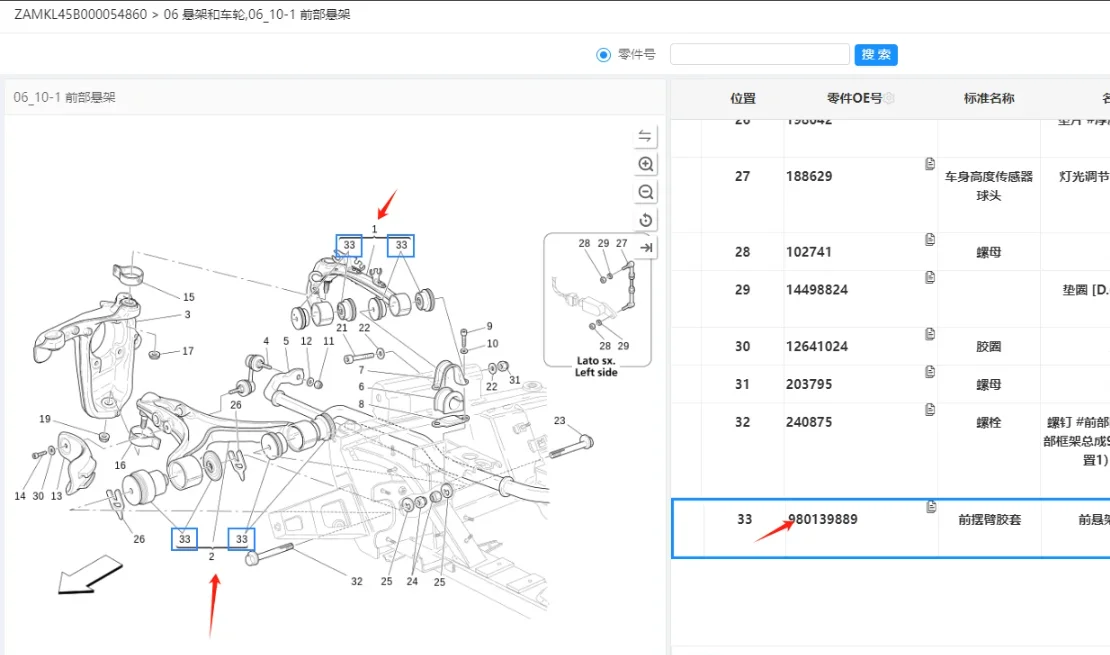Click 车身高度传感器球头 standard name cell
This screenshot has height=655, width=1110.
pyautogui.click(x=989, y=186)
